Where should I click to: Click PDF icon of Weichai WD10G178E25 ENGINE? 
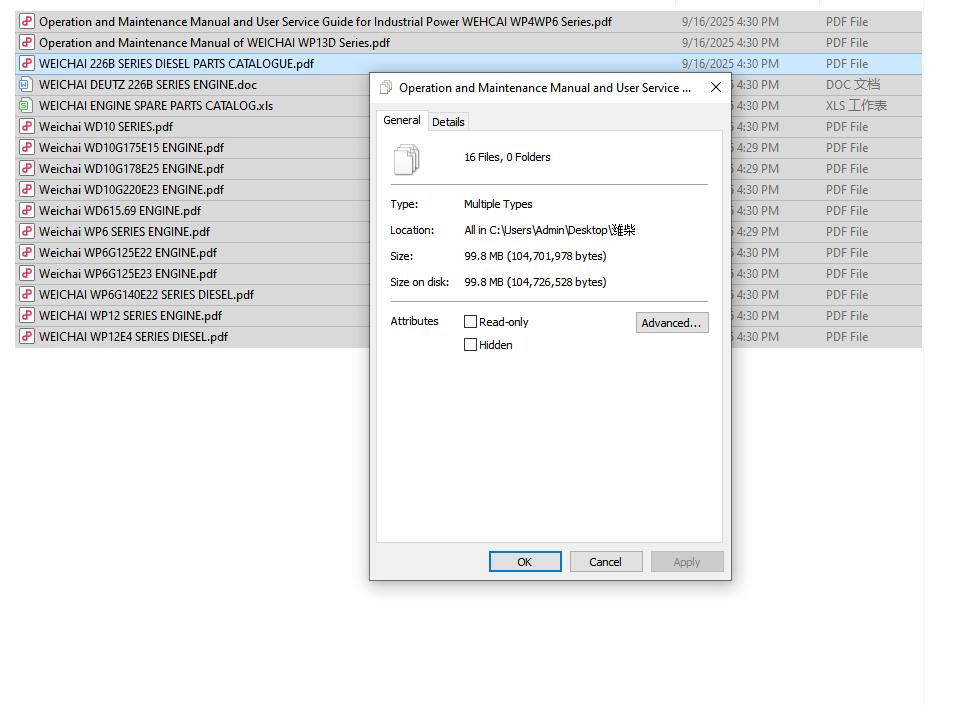(26, 169)
